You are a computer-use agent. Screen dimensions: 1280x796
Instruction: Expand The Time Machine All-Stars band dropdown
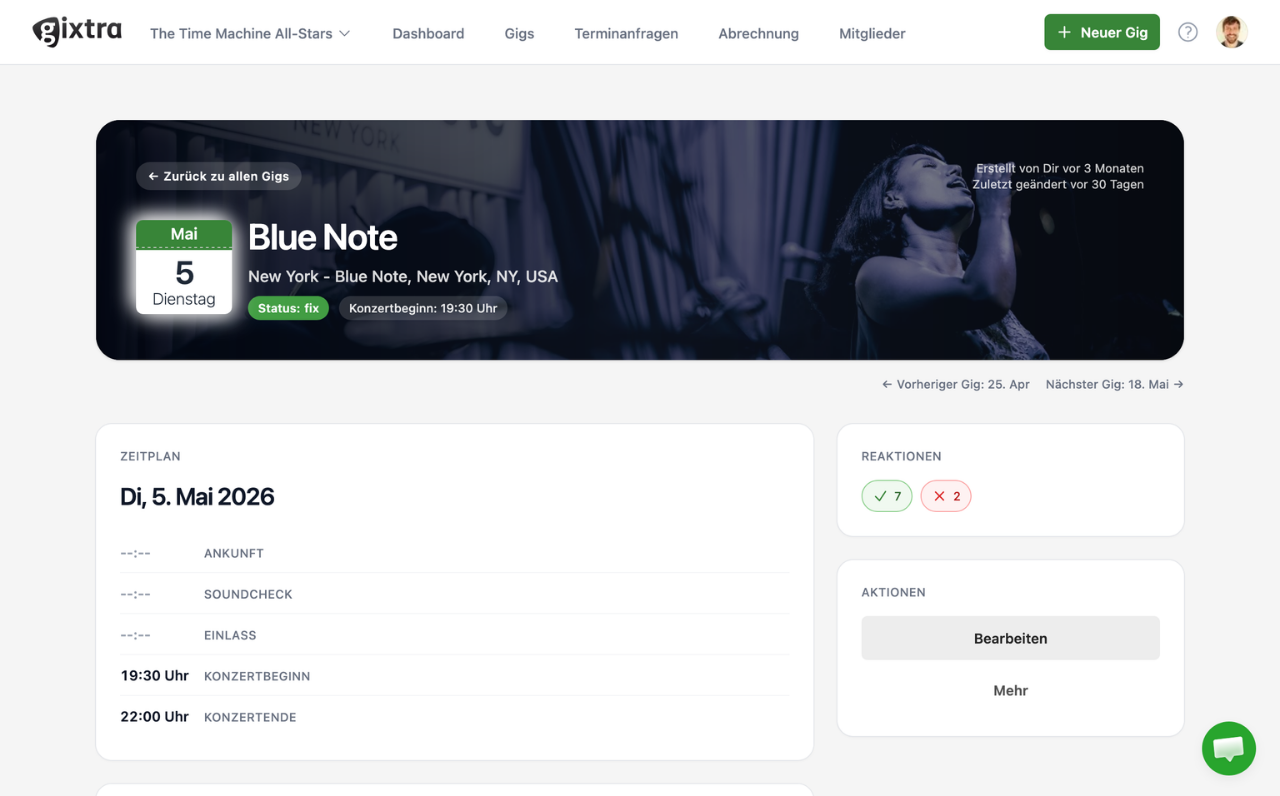pos(250,33)
